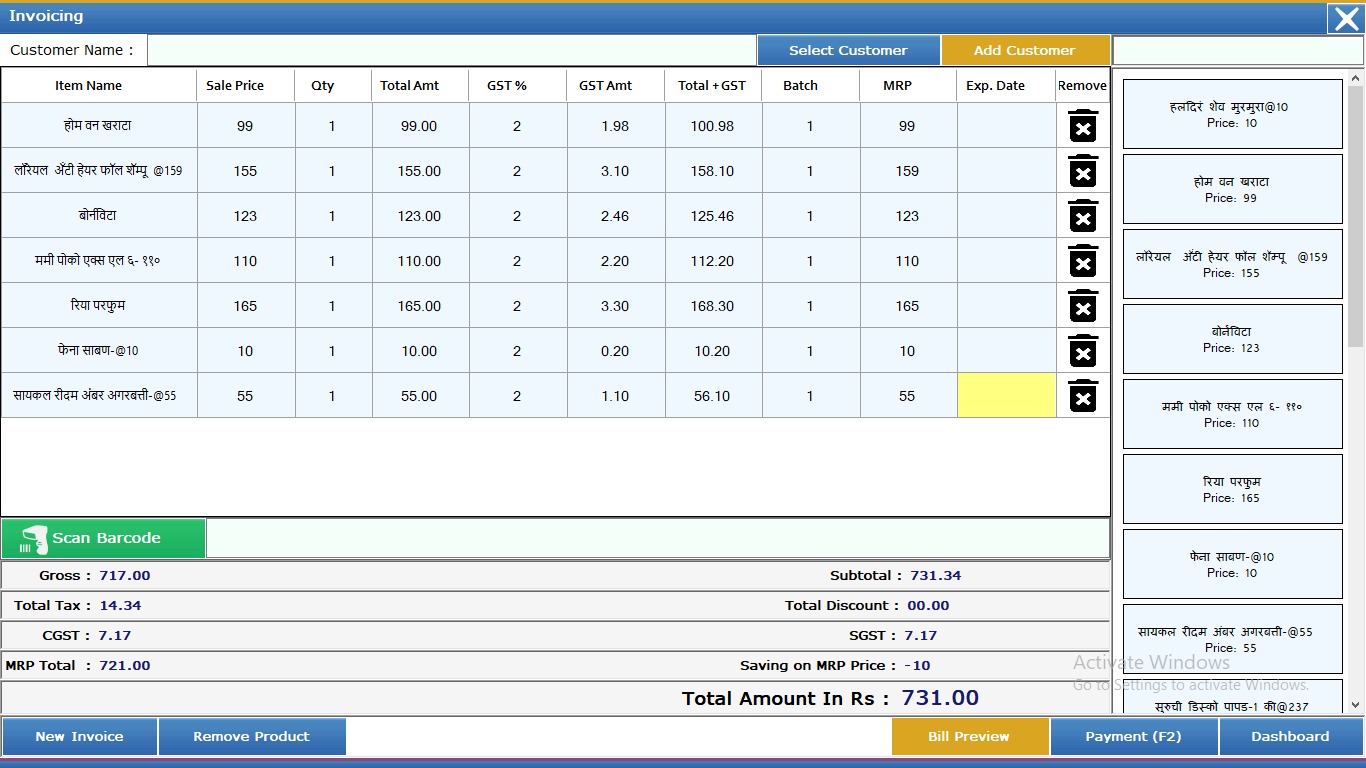This screenshot has height=768, width=1366.
Task: Choose product card सायकल रीदम Price 55
Action: click(x=1233, y=639)
